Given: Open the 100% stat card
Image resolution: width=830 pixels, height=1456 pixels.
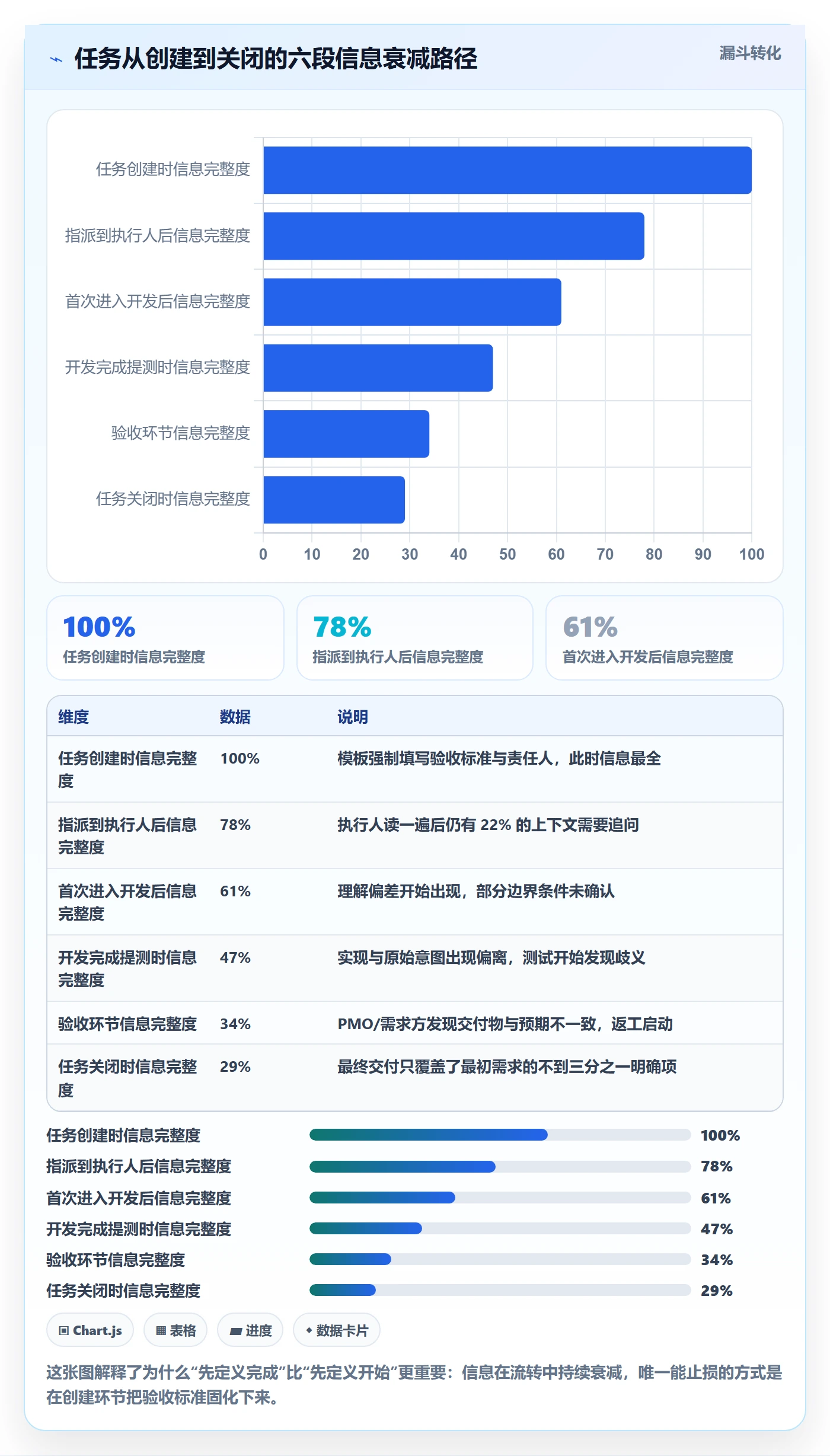Looking at the screenshot, I should (165, 638).
